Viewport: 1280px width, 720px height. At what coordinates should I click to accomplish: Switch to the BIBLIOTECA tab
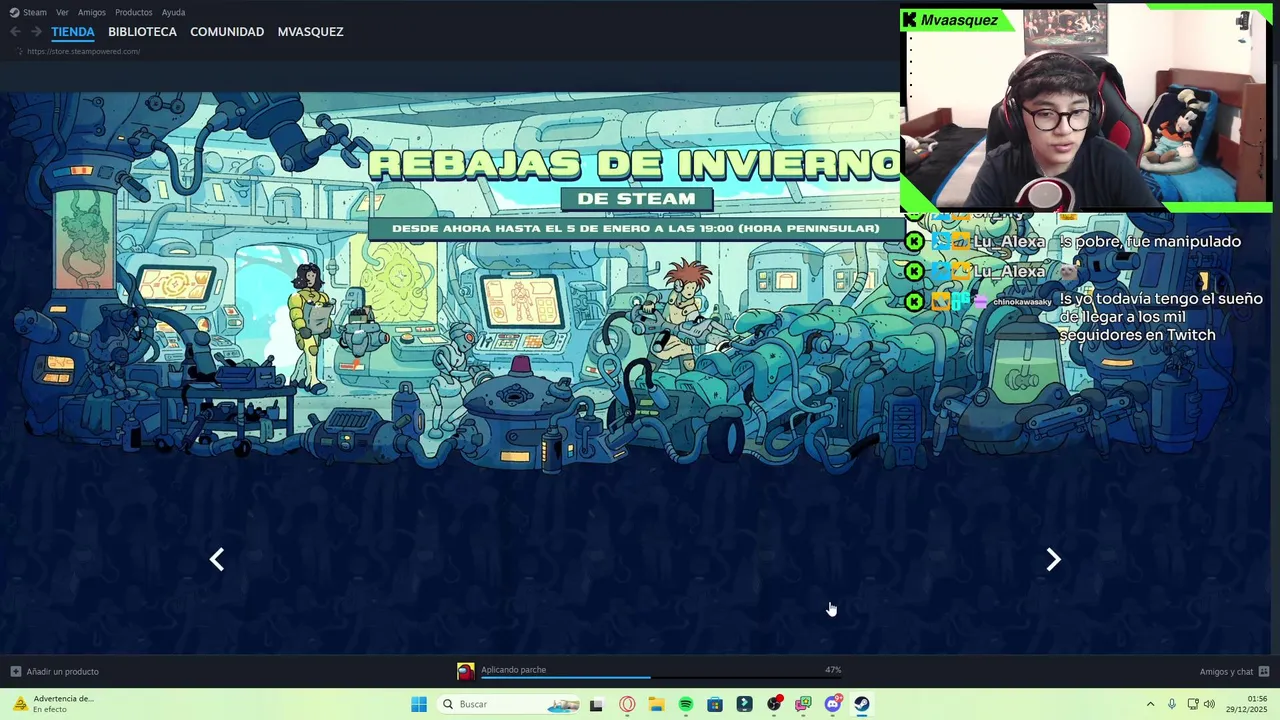pos(142,32)
